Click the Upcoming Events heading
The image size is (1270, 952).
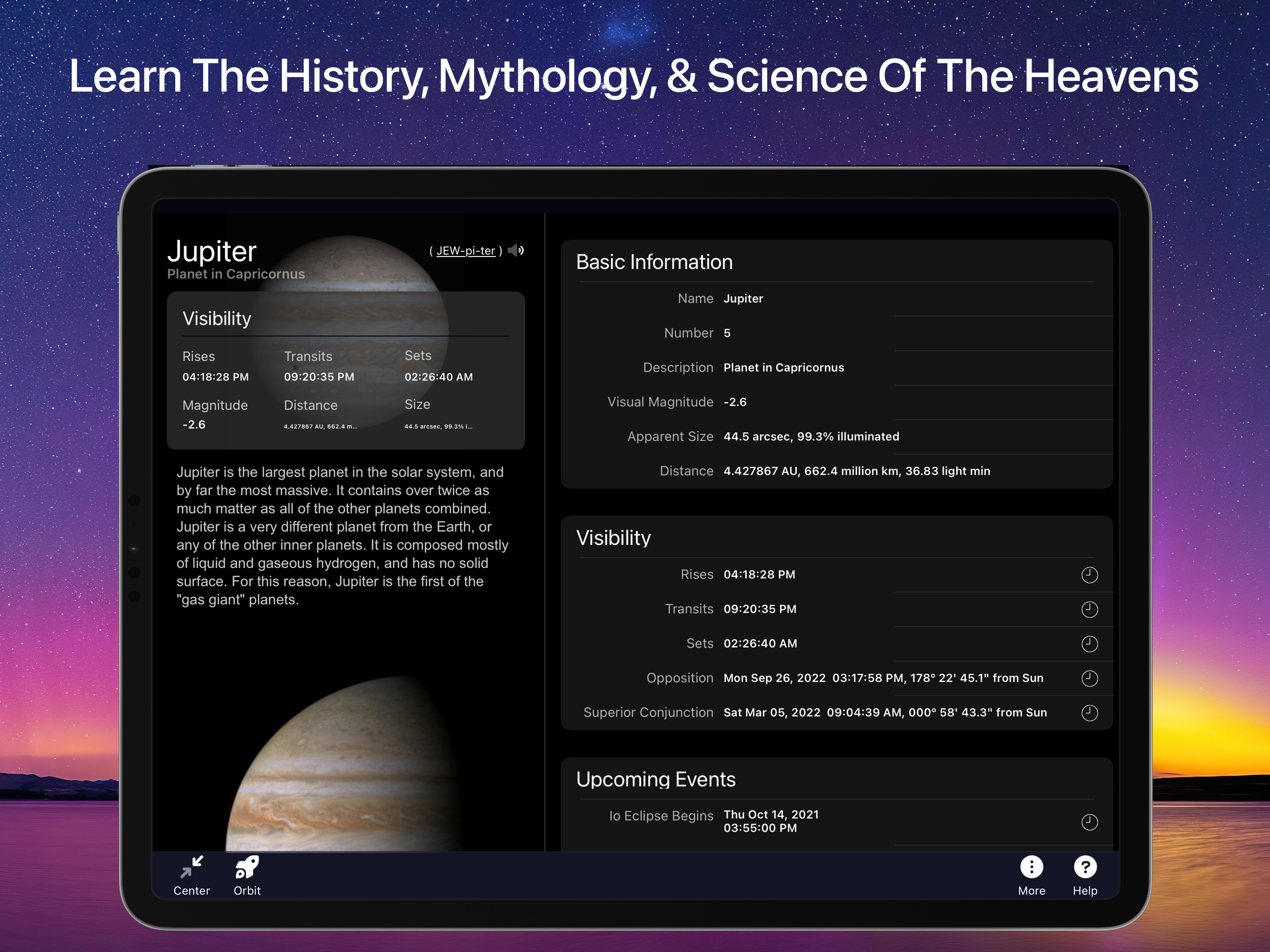click(655, 779)
